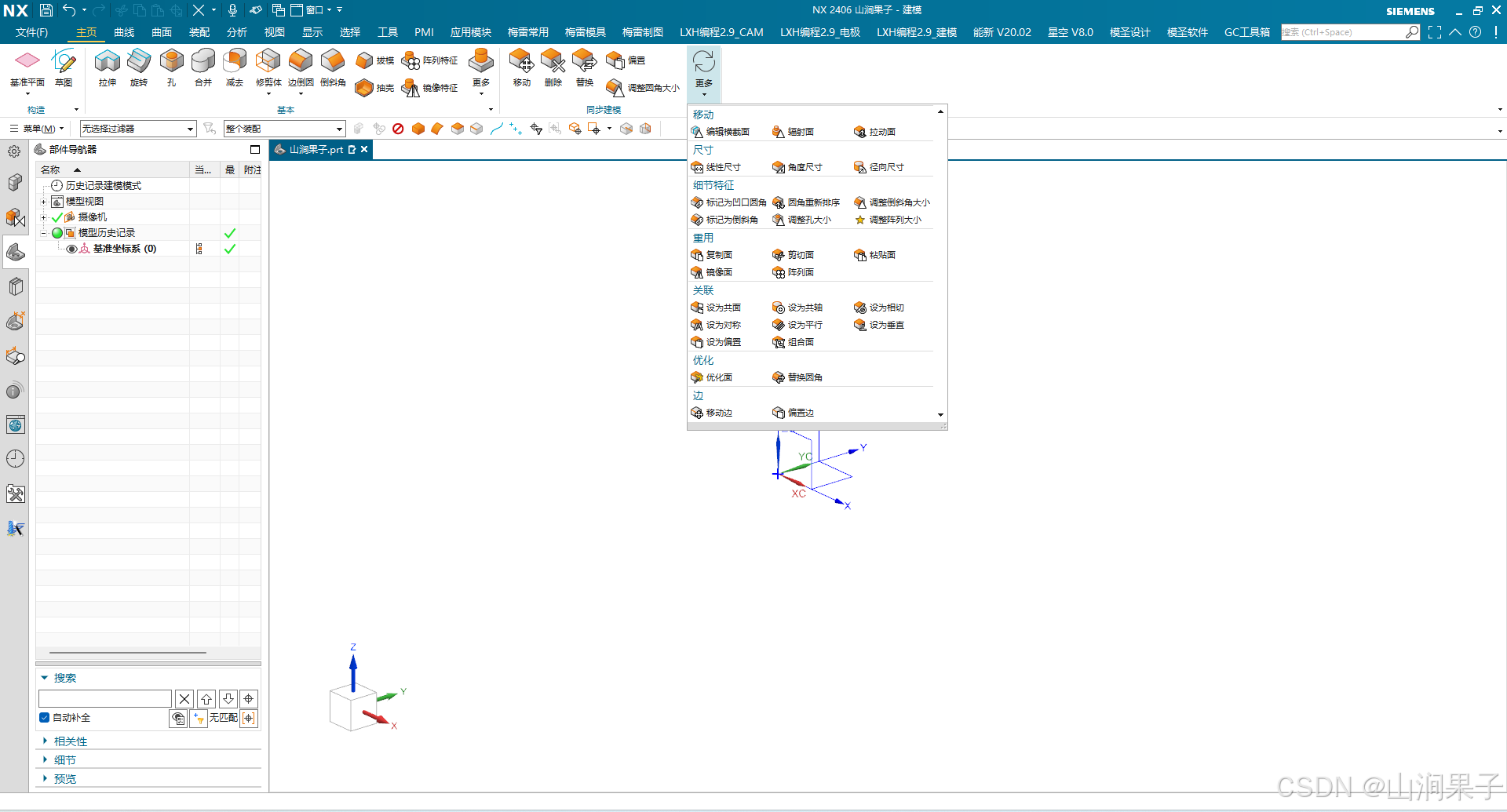Click the 更多 button in 同步建模 group
Viewport: 1507px width, 812px height.
click(x=704, y=73)
